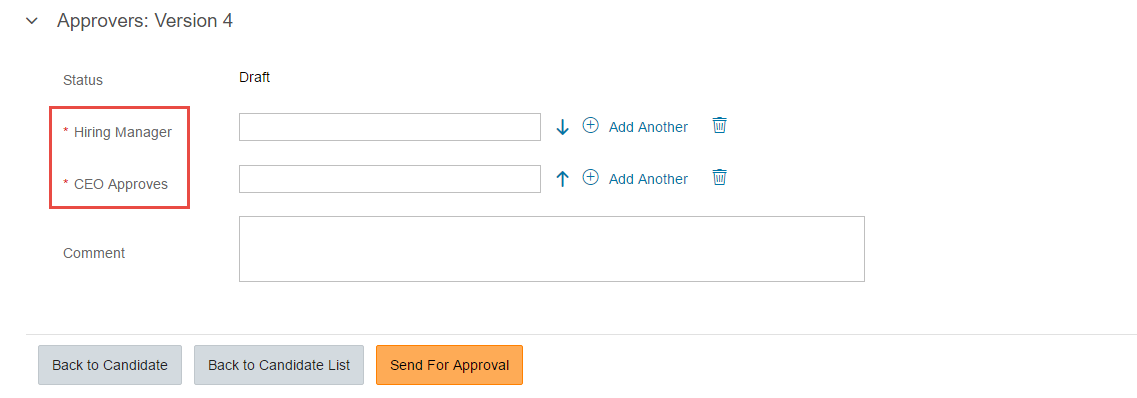The height and width of the screenshot is (398, 1137).
Task: Delete CEO Approves approver with trash icon
Action: pyautogui.click(x=719, y=177)
